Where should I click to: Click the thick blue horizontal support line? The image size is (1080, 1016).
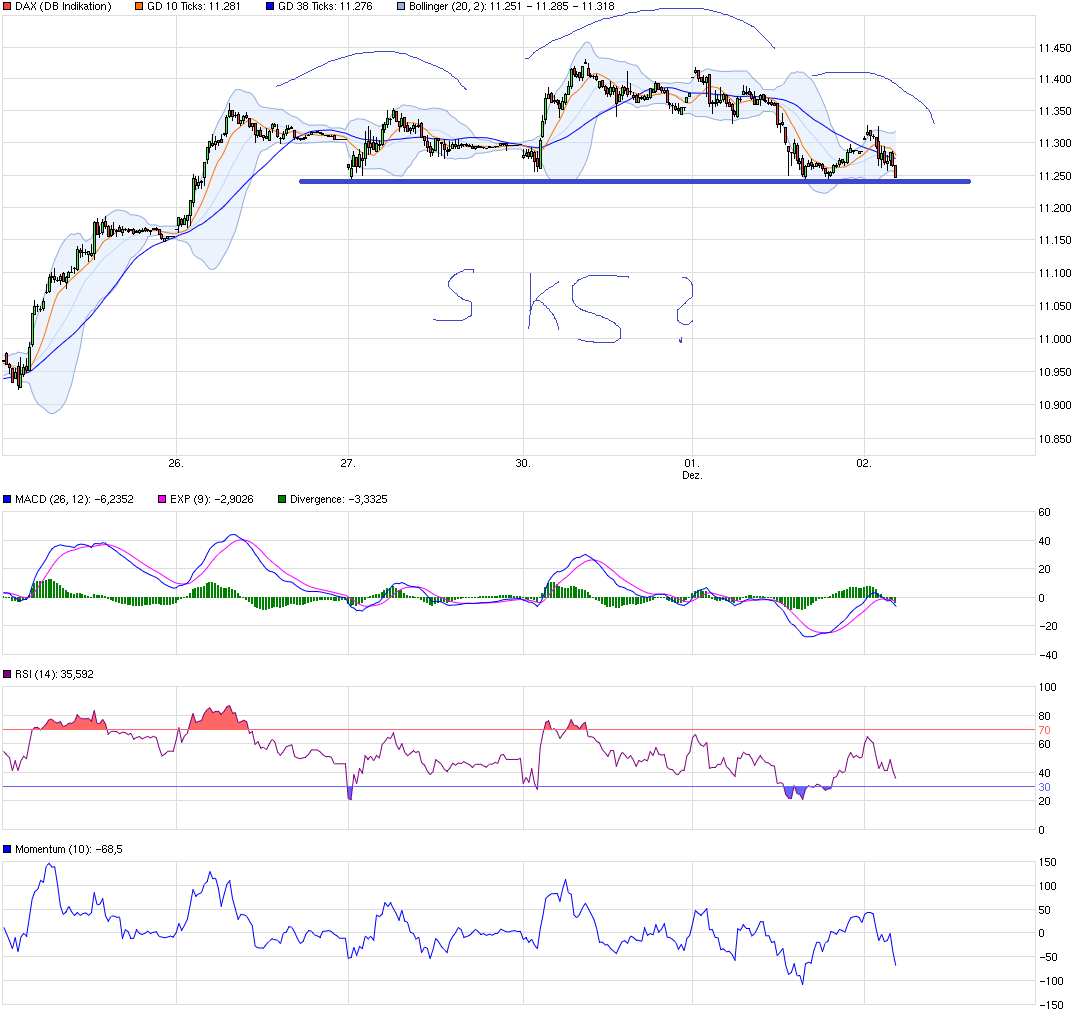(x=630, y=181)
